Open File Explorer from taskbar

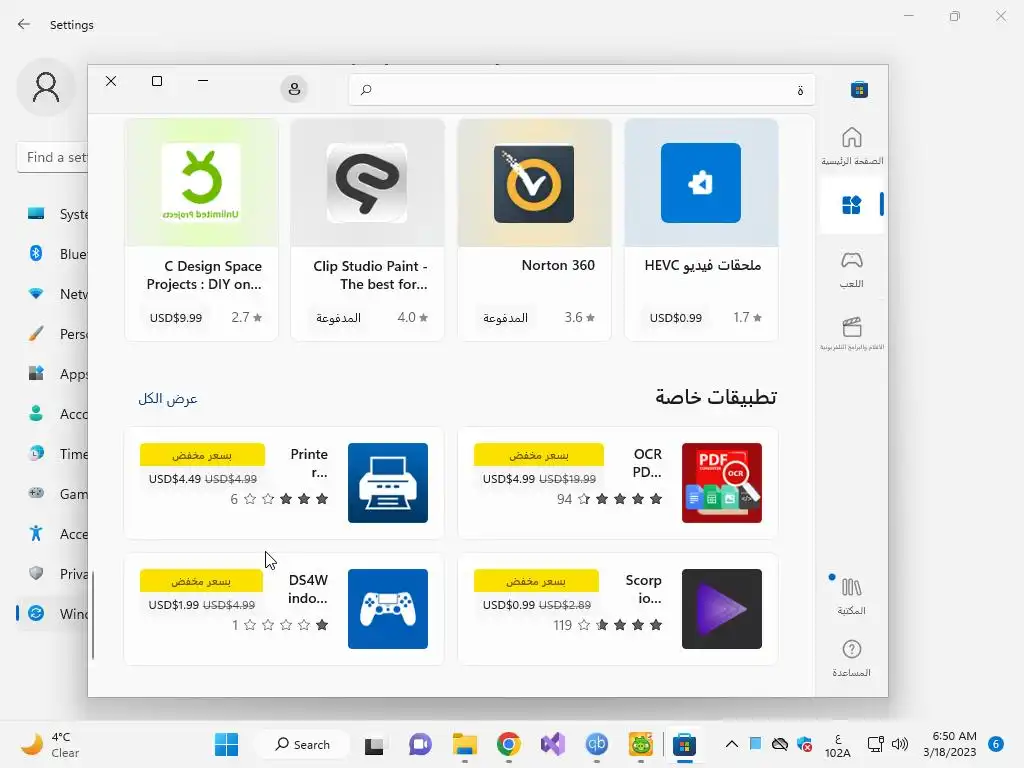click(x=465, y=744)
